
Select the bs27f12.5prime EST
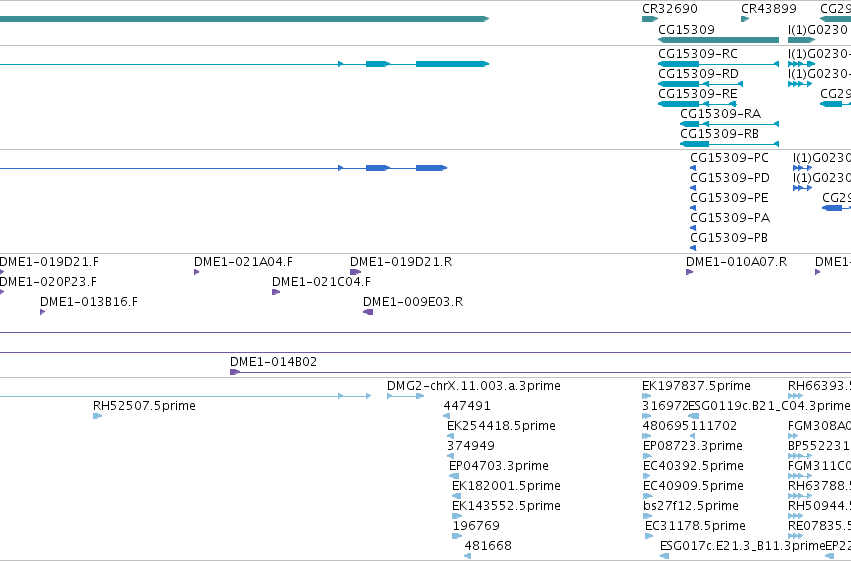pos(690,506)
